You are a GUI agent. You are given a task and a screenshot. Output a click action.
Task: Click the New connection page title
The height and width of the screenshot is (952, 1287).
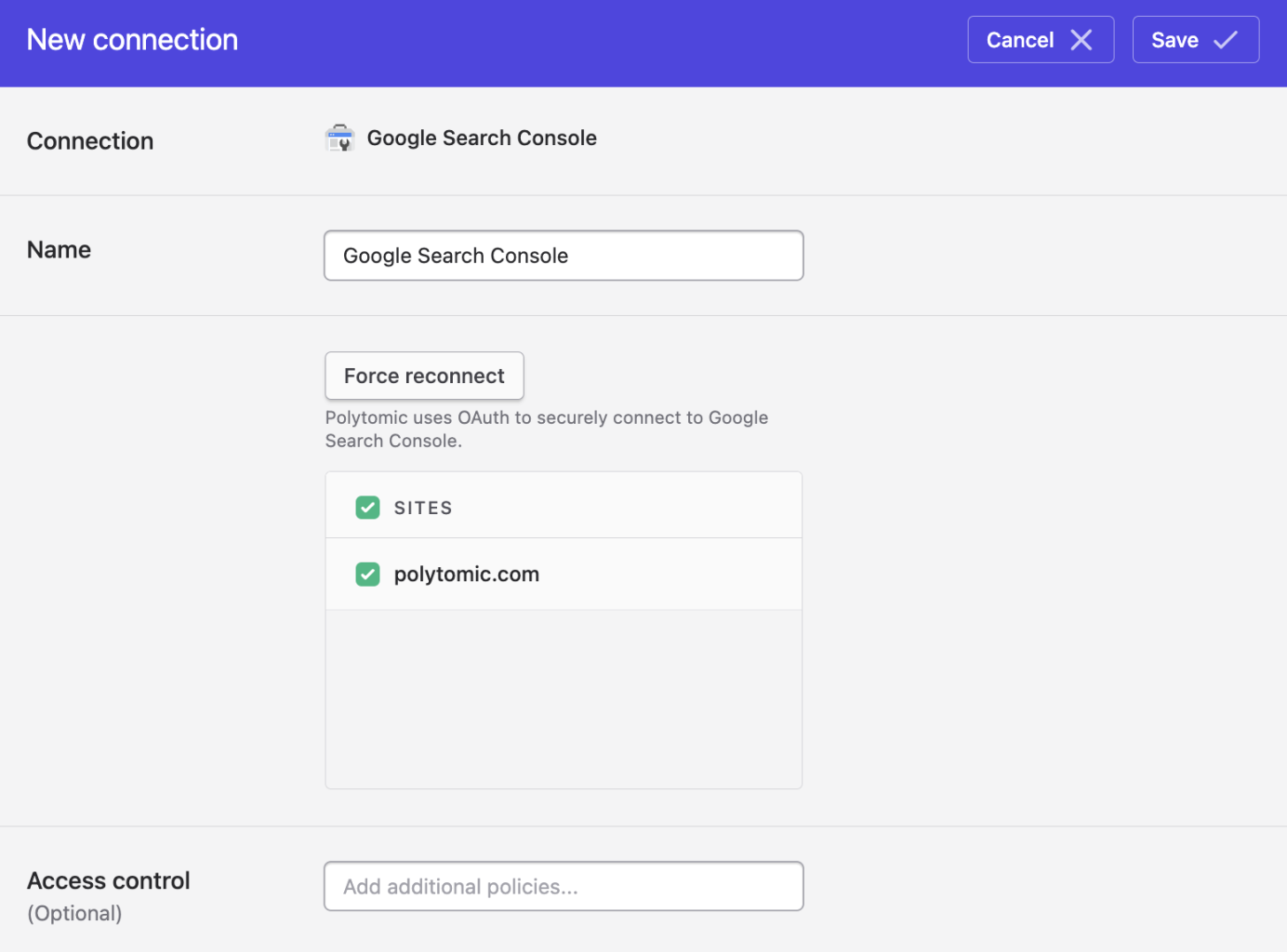click(132, 40)
